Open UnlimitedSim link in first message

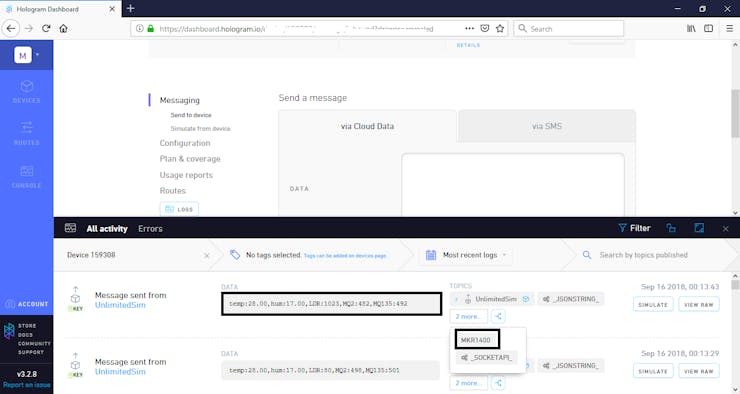click(120, 305)
